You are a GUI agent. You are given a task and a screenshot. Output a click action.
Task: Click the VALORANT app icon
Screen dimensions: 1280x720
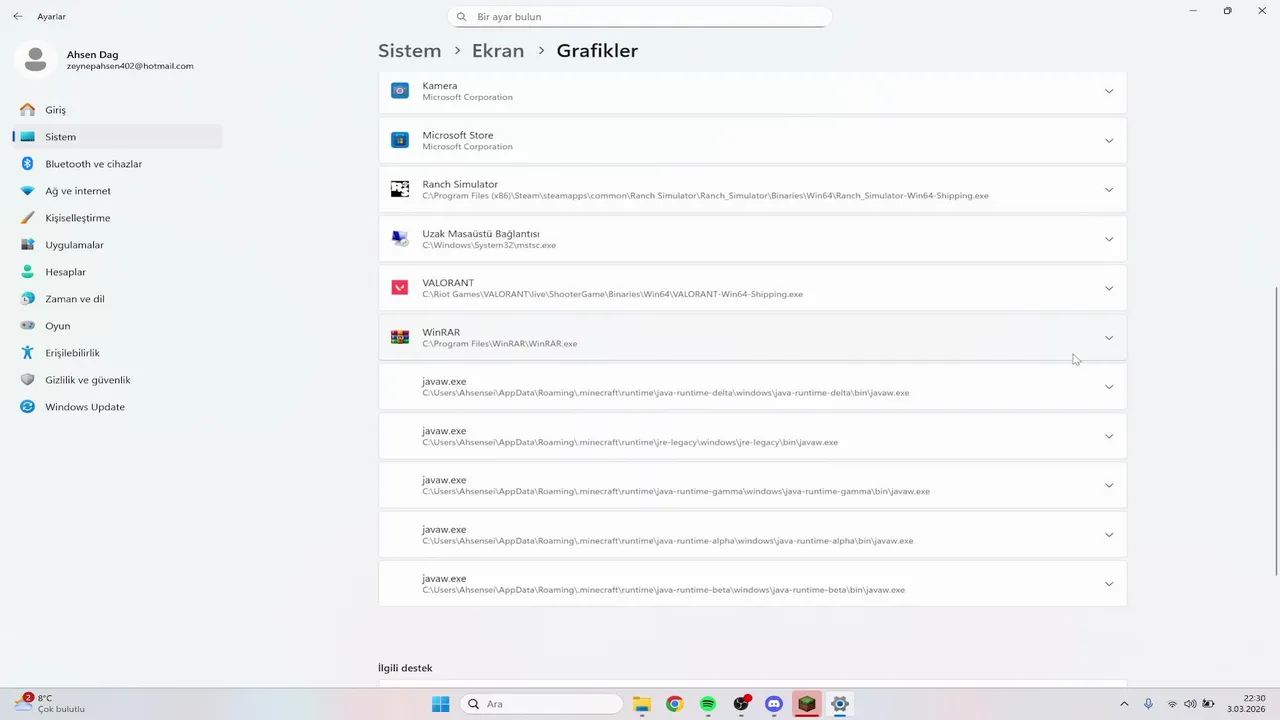click(x=400, y=288)
